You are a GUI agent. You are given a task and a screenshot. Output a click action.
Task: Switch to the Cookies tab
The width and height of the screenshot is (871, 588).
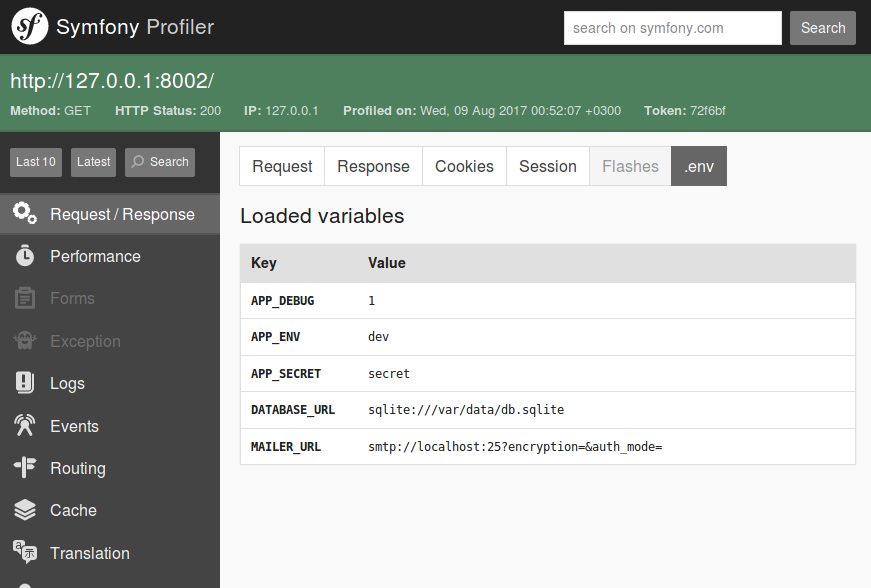(464, 166)
